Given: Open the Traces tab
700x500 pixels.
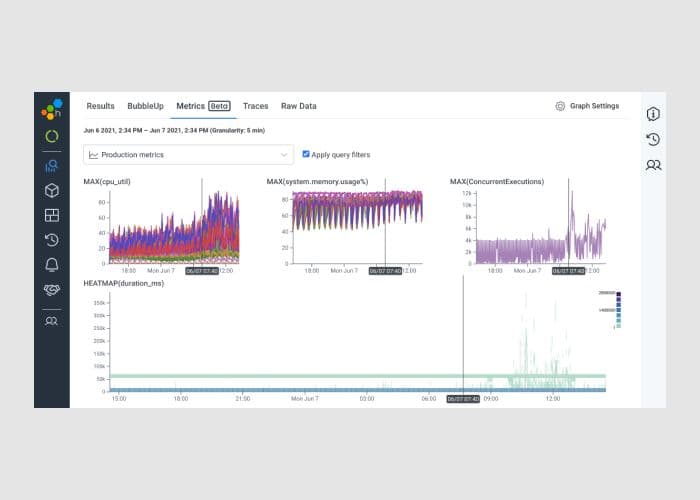Looking at the screenshot, I should click(x=255, y=106).
